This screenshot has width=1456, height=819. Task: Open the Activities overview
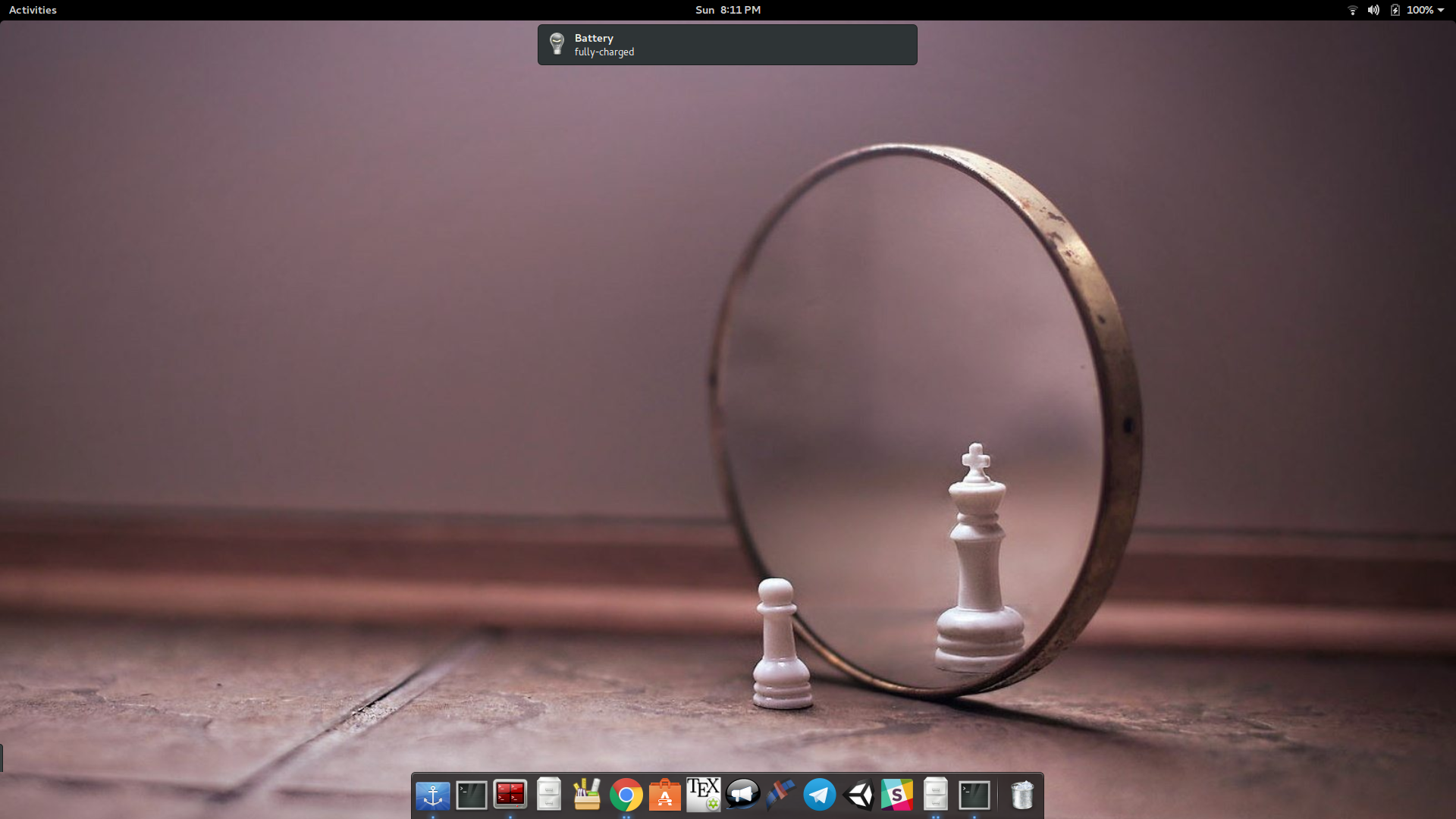click(x=33, y=10)
